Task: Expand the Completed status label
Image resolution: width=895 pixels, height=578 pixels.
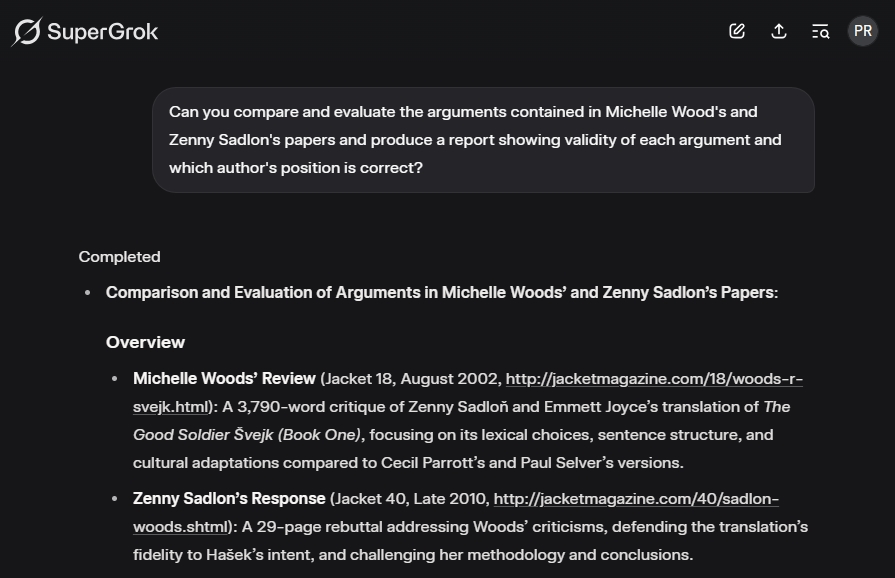Action: tap(119, 257)
